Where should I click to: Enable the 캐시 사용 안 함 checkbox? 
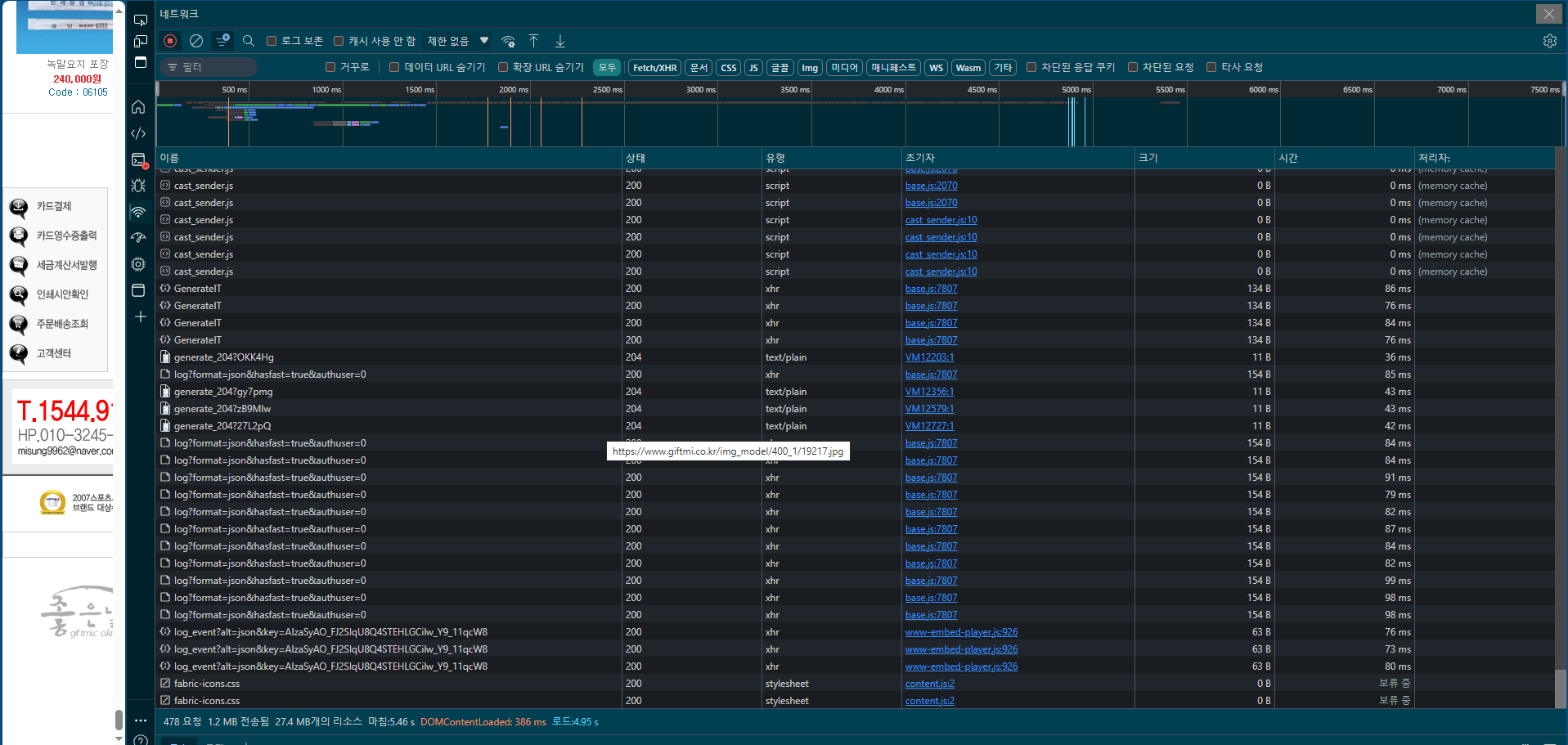click(x=339, y=41)
